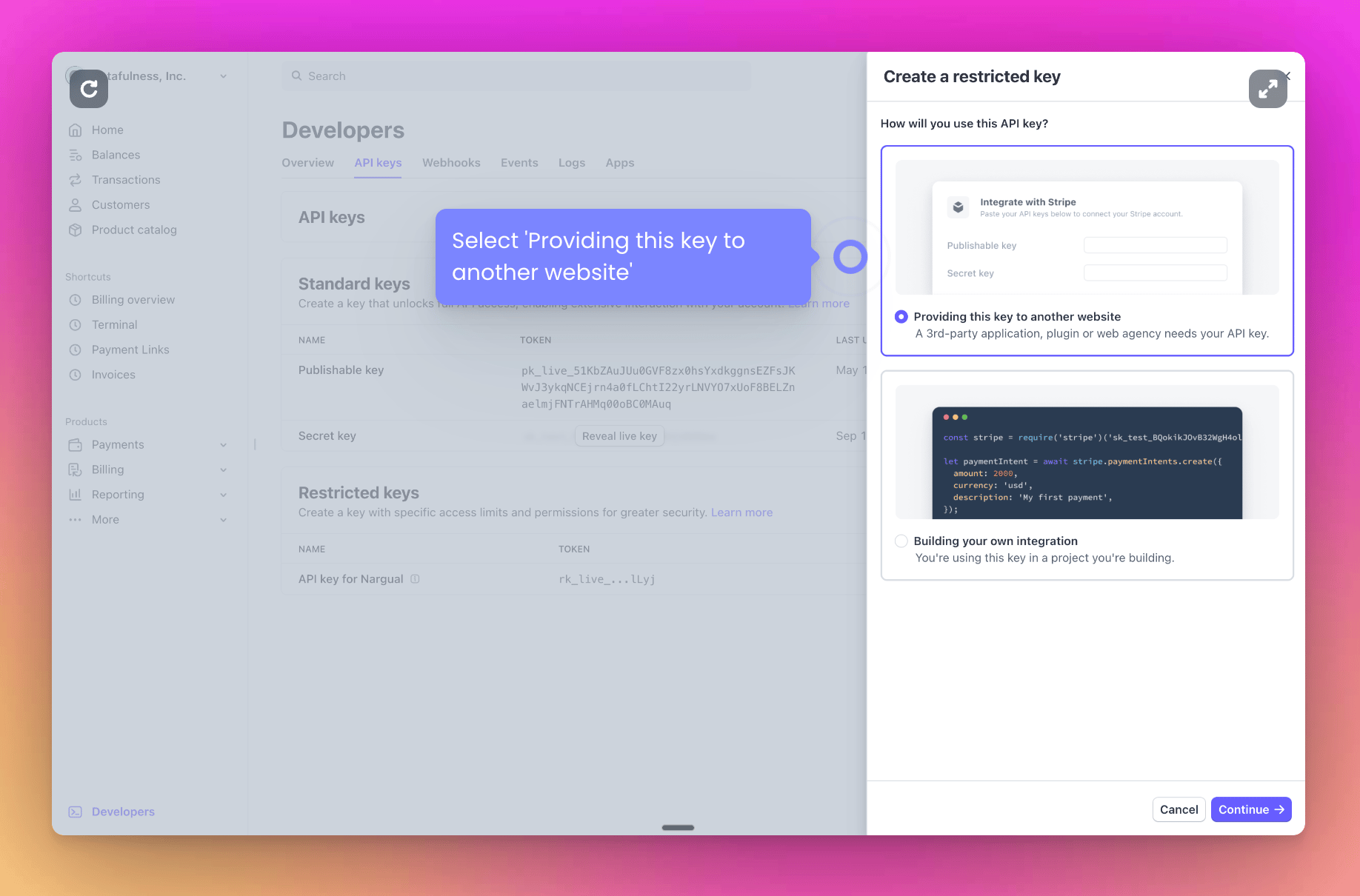Click the Terminal shortcut clock icon
The height and width of the screenshot is (896, 1360).
tap(75, 325)
